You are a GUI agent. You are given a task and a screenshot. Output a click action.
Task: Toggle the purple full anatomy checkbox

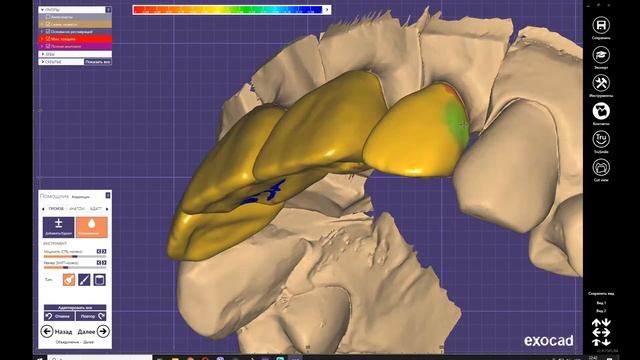(x=48, y=46)
